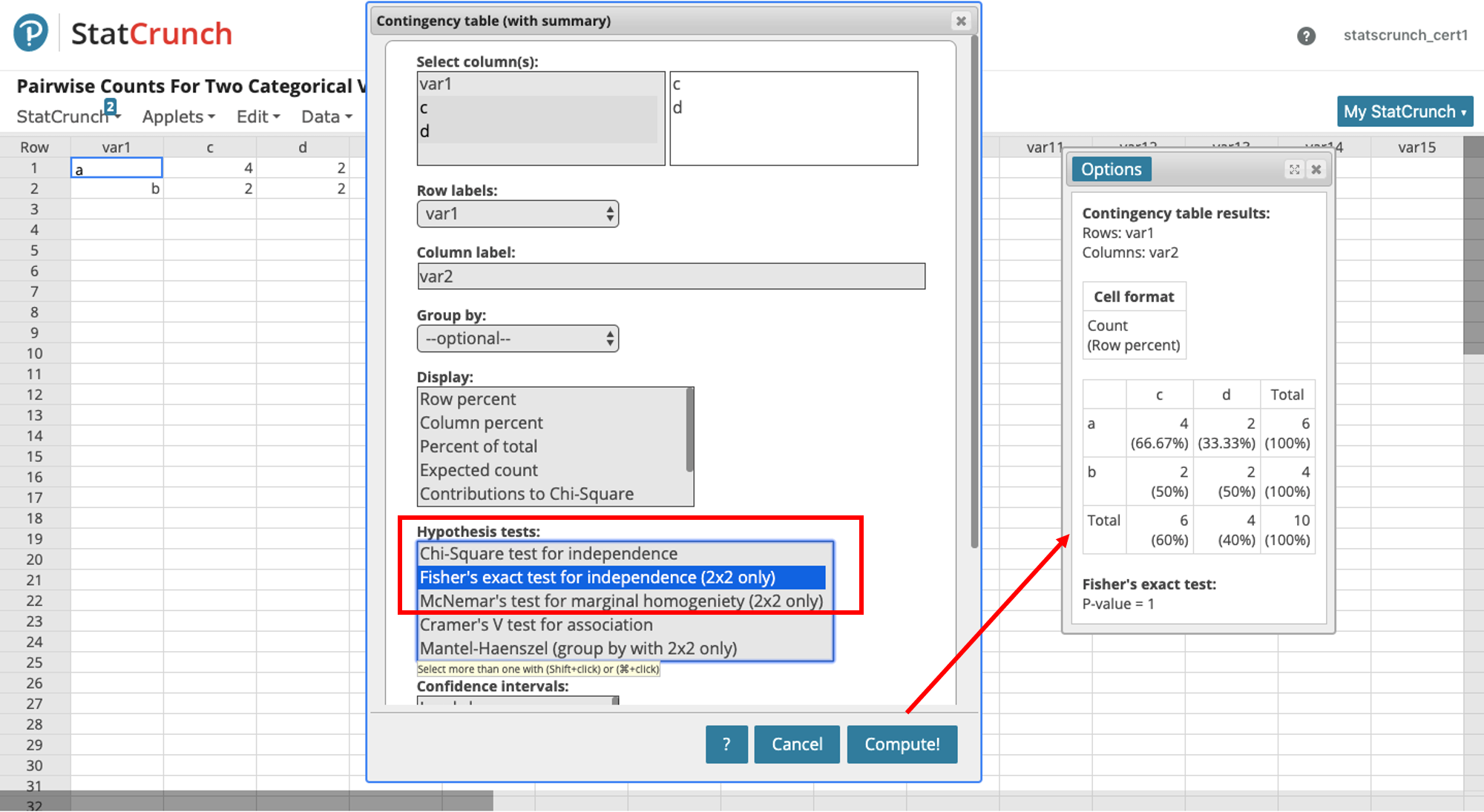The width and height of the screenshot is (1484, 812).
Task: Close the Options results window
Action: [x=1316, y=170]
